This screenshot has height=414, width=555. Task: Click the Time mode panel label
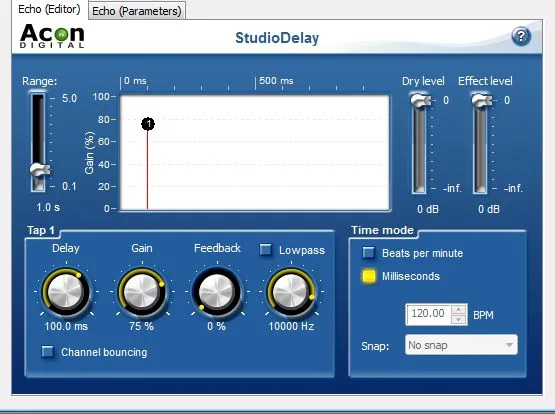point(382,230)
